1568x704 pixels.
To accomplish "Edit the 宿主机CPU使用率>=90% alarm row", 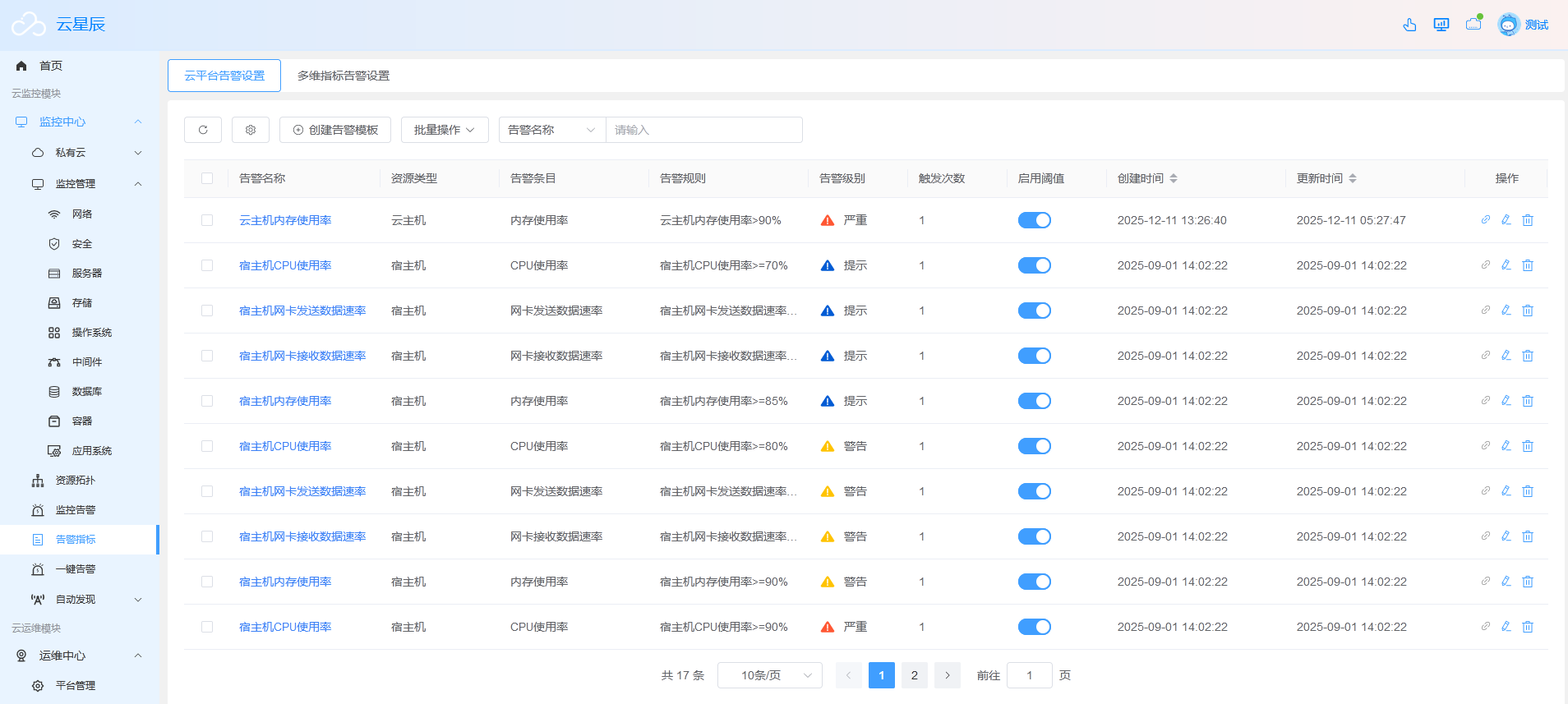I will [1506, 627].
